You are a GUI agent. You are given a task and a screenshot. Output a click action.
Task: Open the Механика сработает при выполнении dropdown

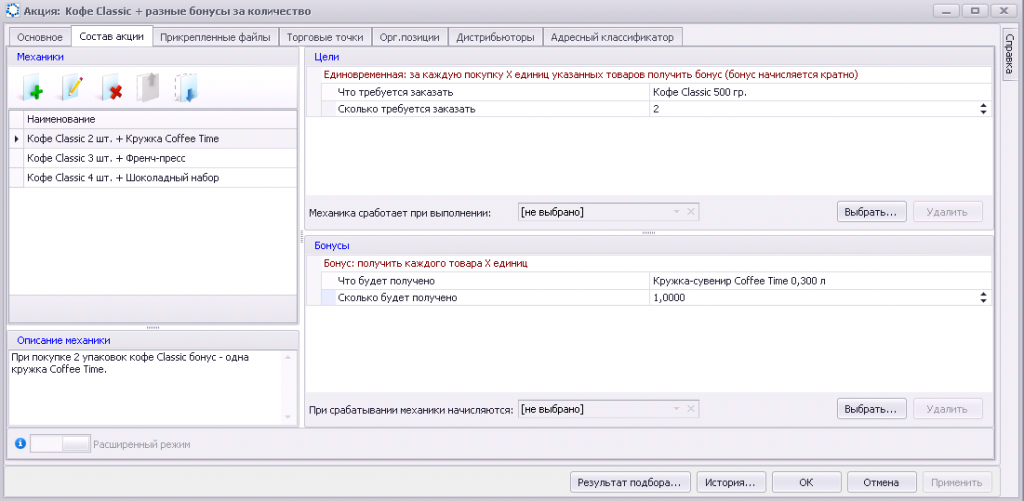click(x=676, y=212)
